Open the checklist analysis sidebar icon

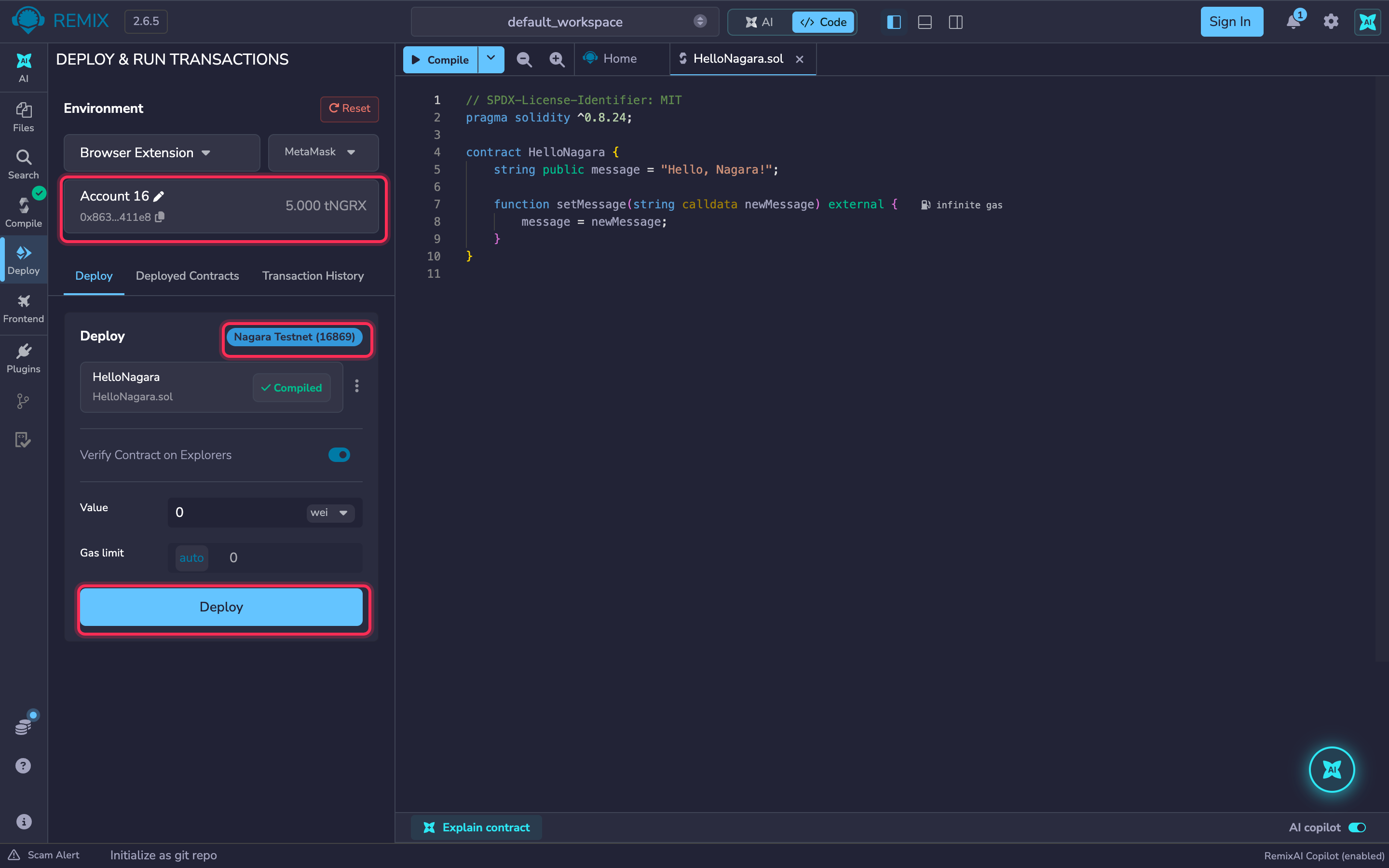[23, 440]
